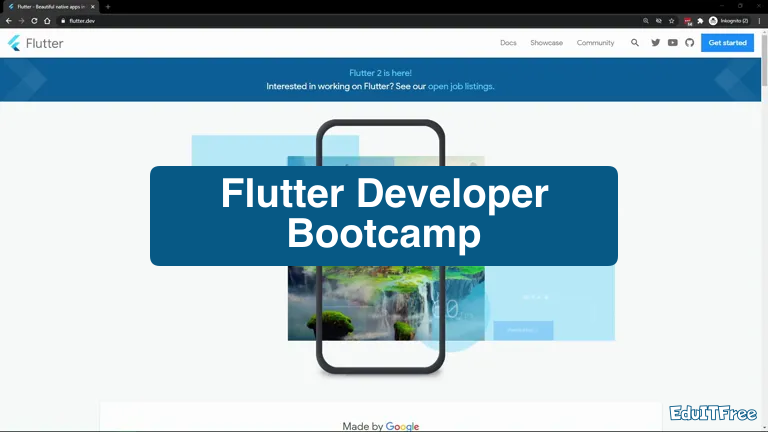Follow the 'Flutter 2 is here!' link
Image resolution: width=768 pixels, height=432 pixels.
pyautogui.click(x=381, y=73)
